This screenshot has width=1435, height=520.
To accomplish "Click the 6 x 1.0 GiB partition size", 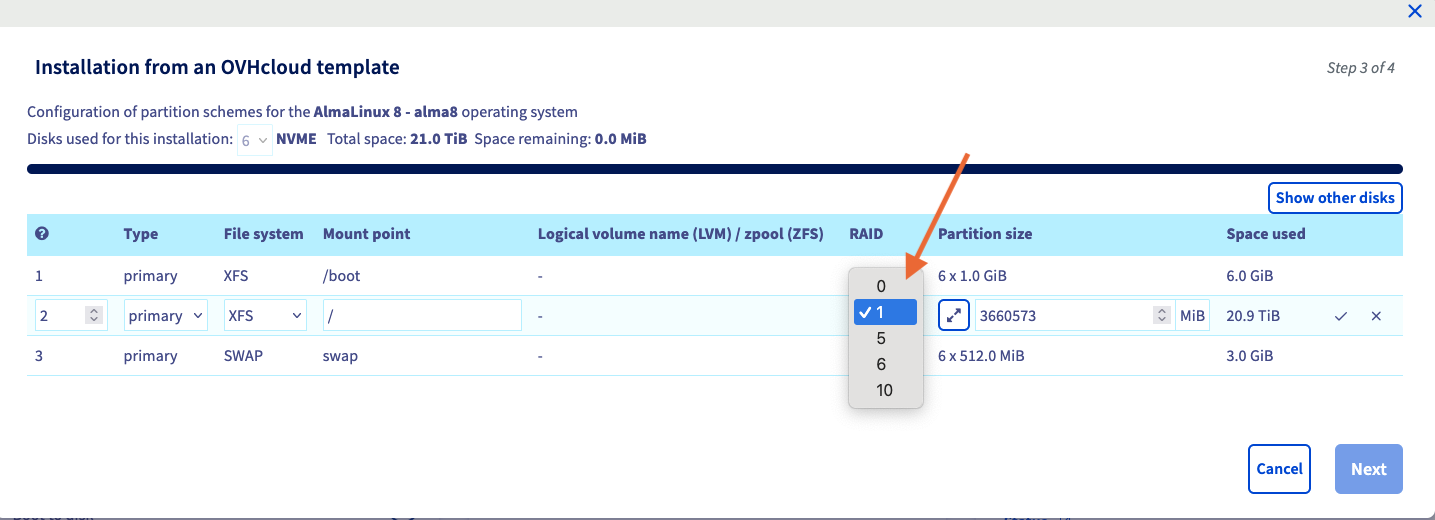I will coord(973,276).
